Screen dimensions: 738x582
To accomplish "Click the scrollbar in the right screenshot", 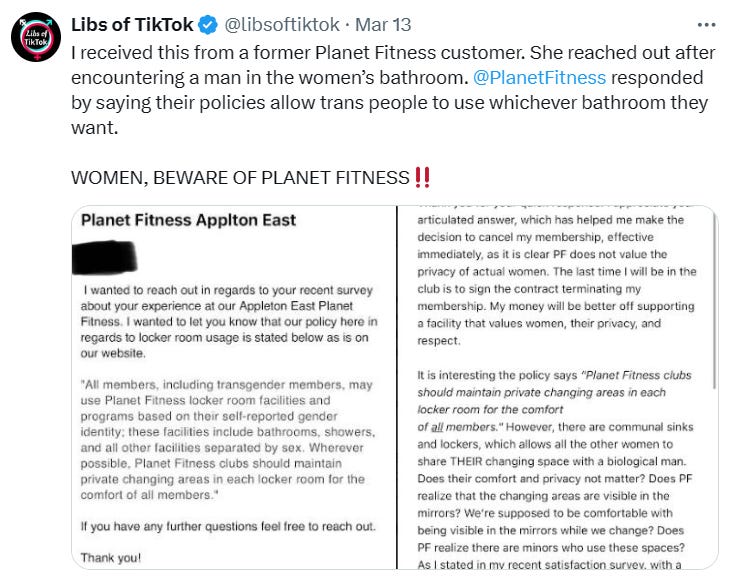I will point(714,301).
